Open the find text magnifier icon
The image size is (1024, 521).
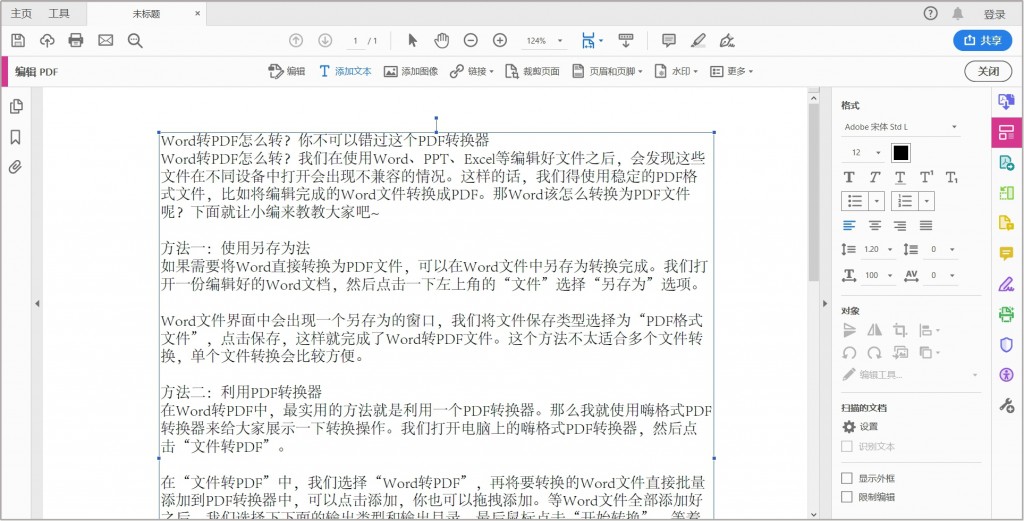[135, 40]
